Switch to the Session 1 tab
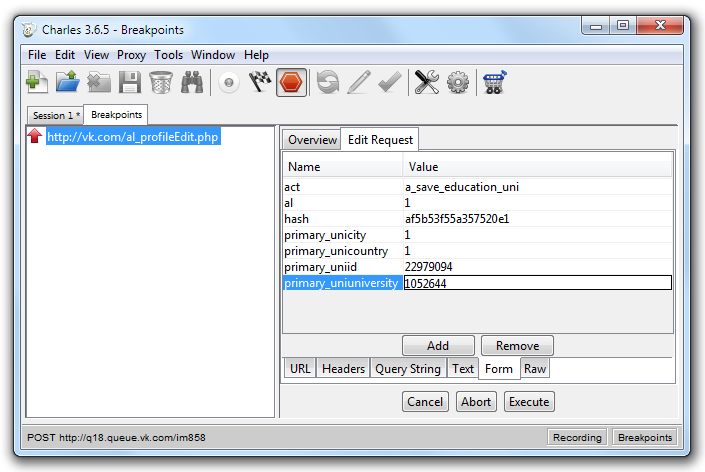The width and height of the screenshot is (705, 472). pyautogui.click(x=56, y=116)
